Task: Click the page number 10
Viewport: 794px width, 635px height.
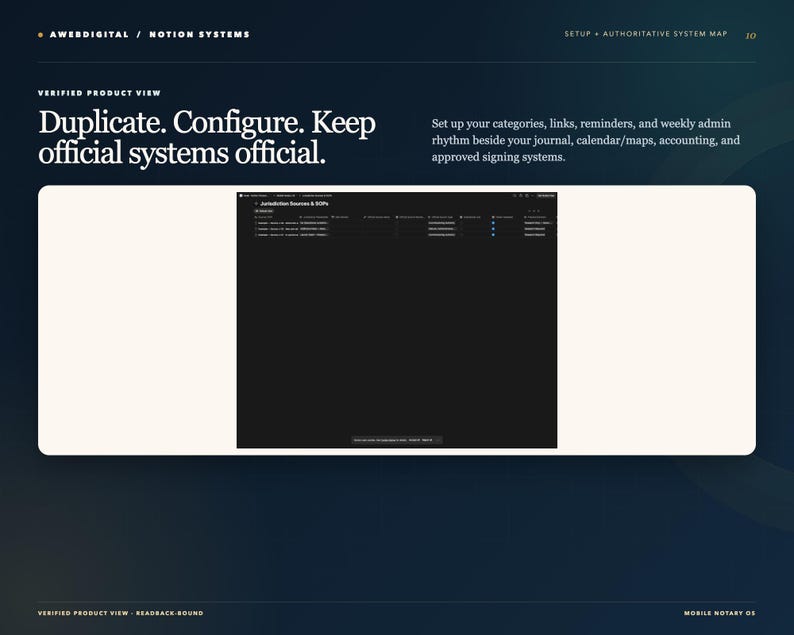Action: tap(750, 35)
